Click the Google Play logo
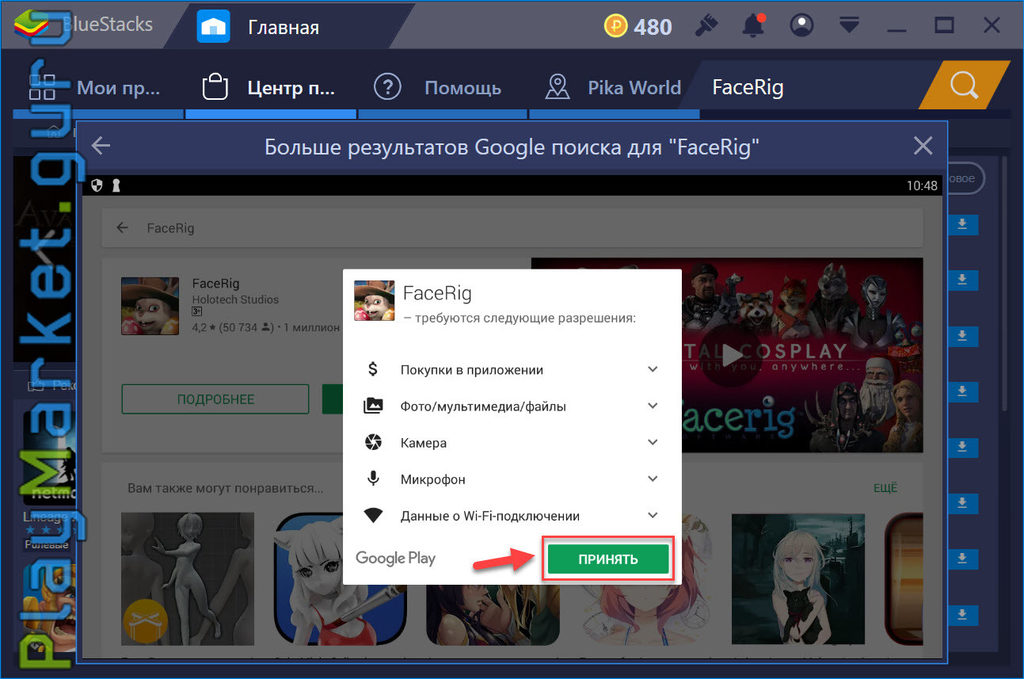Image resolution: width=1024 pixels, height=679 pixels. tap(395, 558)
